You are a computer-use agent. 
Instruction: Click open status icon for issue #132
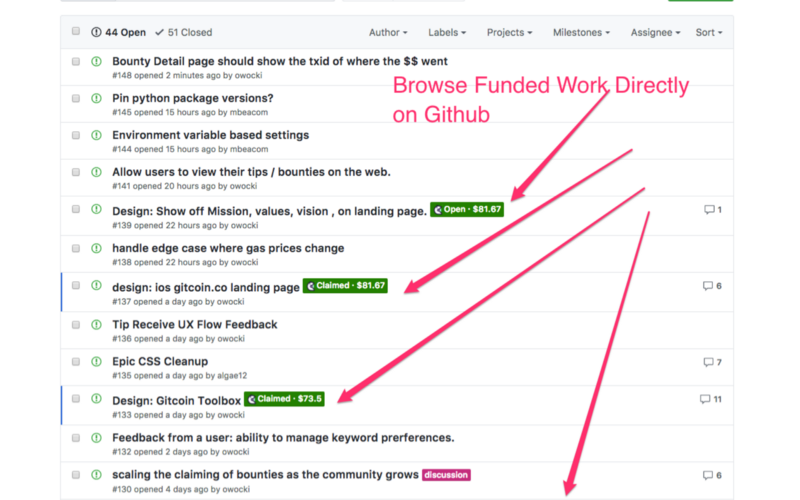96,438
